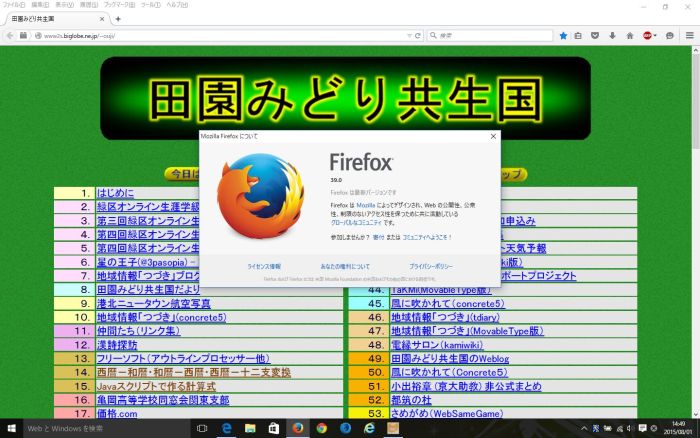Open Task View on the taskbar
This screenshot has width=700, height=438.
click(x=202, y=428)
